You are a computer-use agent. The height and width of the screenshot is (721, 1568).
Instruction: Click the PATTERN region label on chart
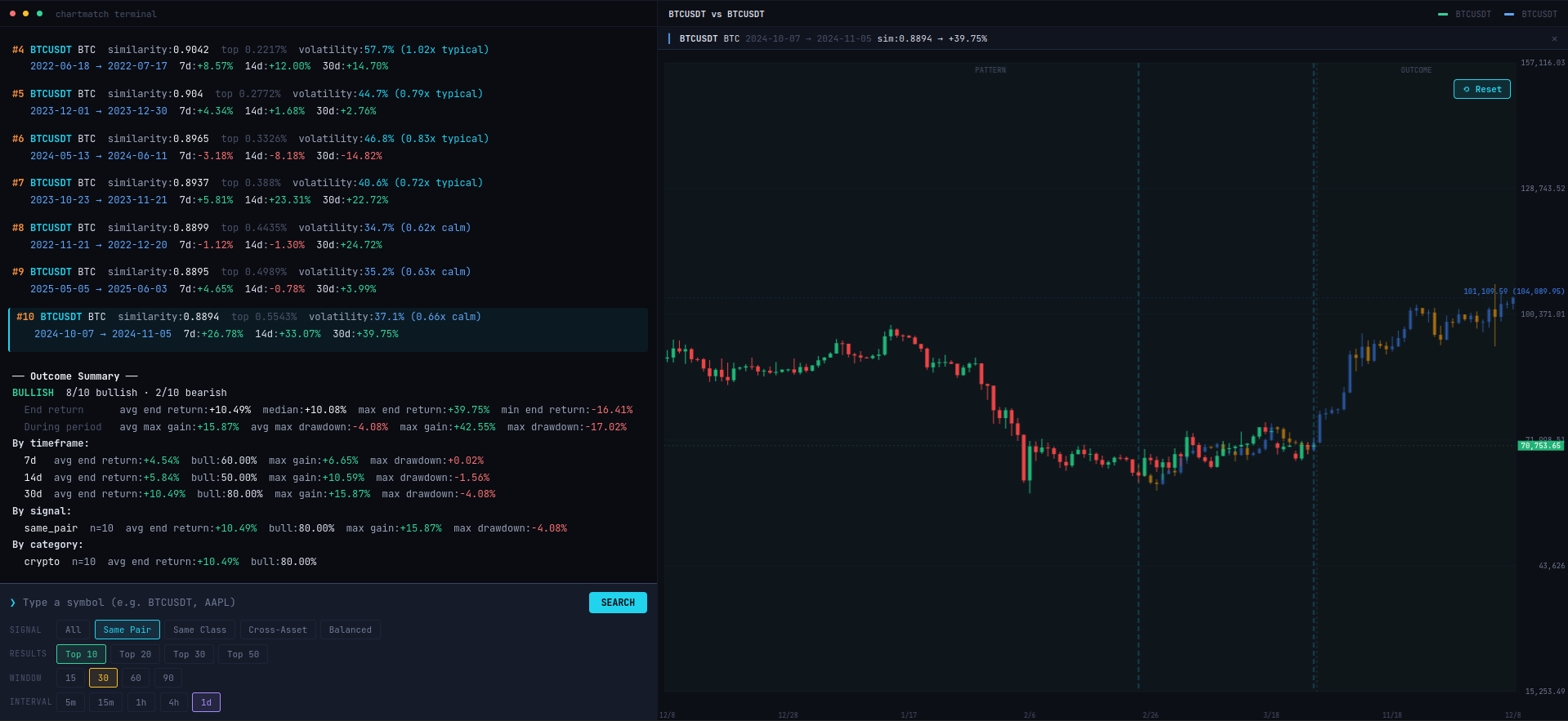coord(990,70)
